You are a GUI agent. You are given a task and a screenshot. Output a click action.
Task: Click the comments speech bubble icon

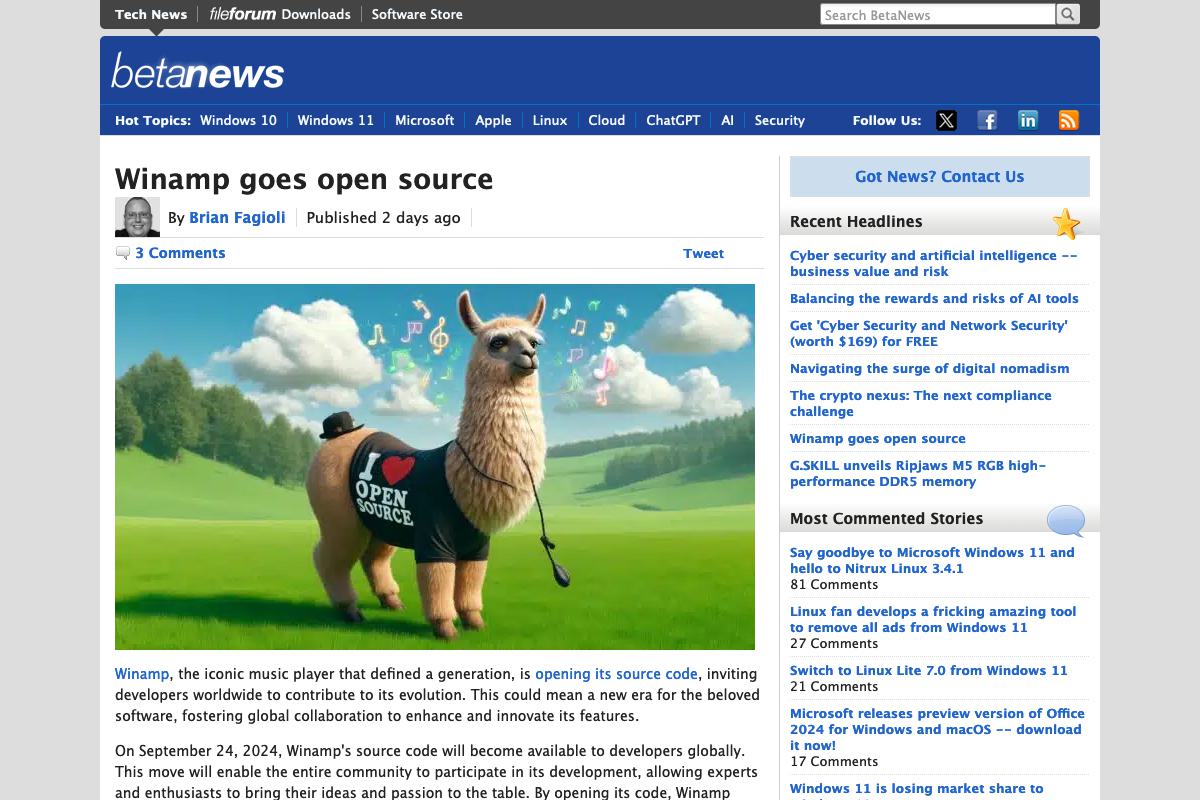(123, 253)
